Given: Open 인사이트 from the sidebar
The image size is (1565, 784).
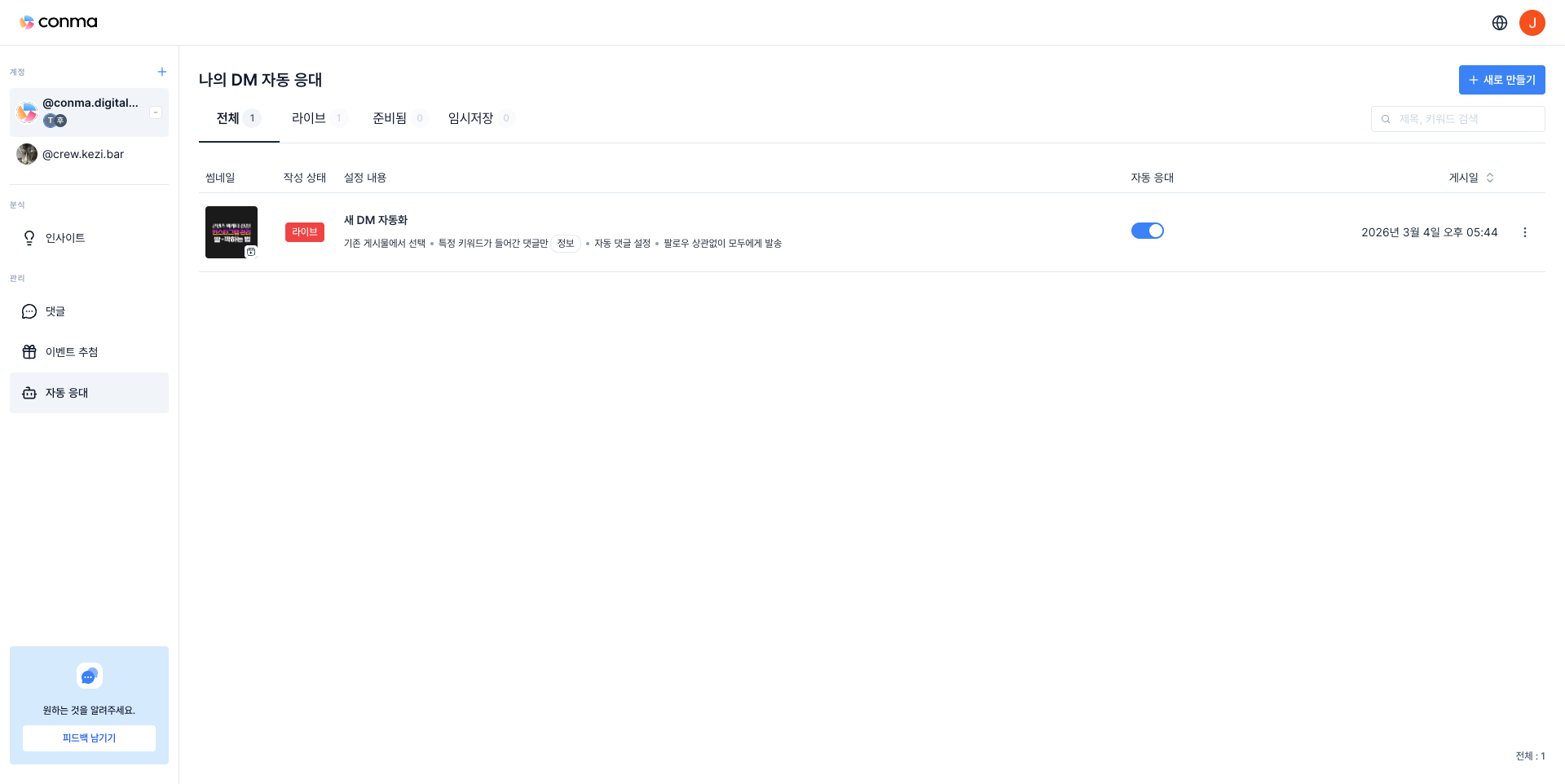Looking at the screenshot, I should click(x=65, y=238).
